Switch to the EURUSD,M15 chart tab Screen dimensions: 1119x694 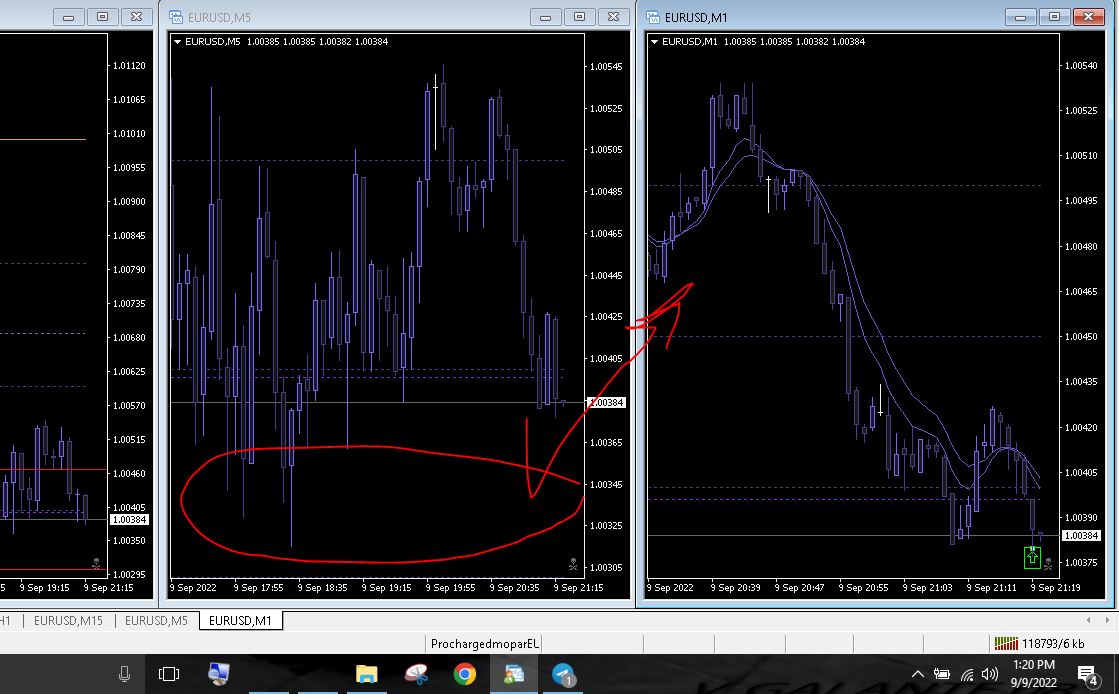click(x=69, y=620)
